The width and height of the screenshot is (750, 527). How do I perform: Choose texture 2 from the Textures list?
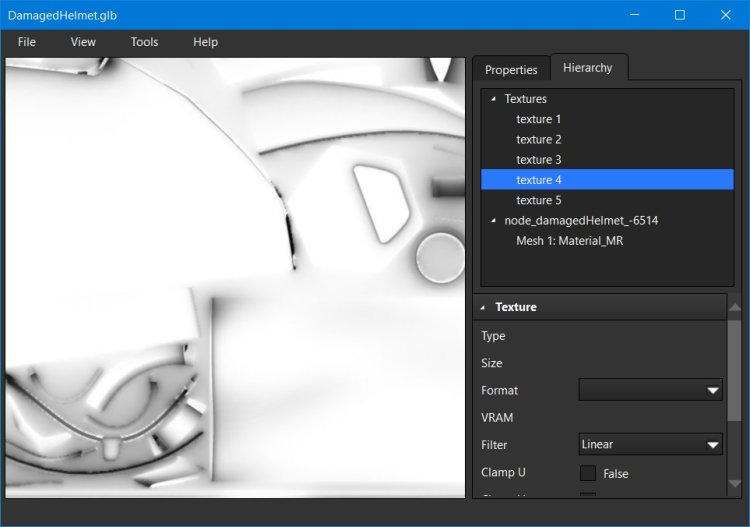click(x=539, y=139)
